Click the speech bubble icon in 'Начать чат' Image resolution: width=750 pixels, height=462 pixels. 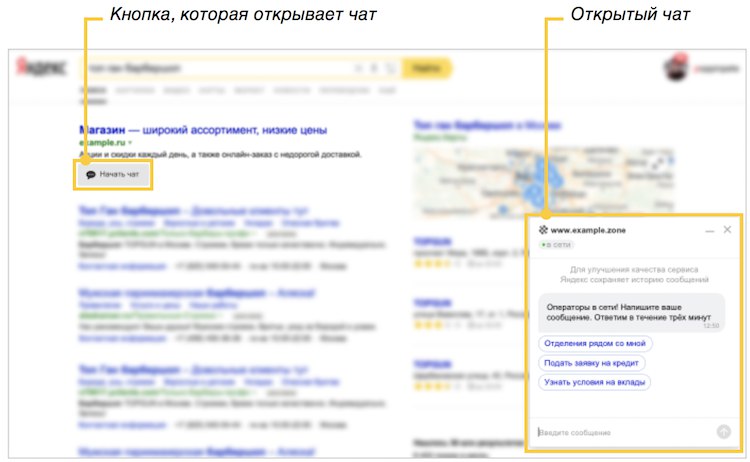pyautogui.click(x=90, y=175)
